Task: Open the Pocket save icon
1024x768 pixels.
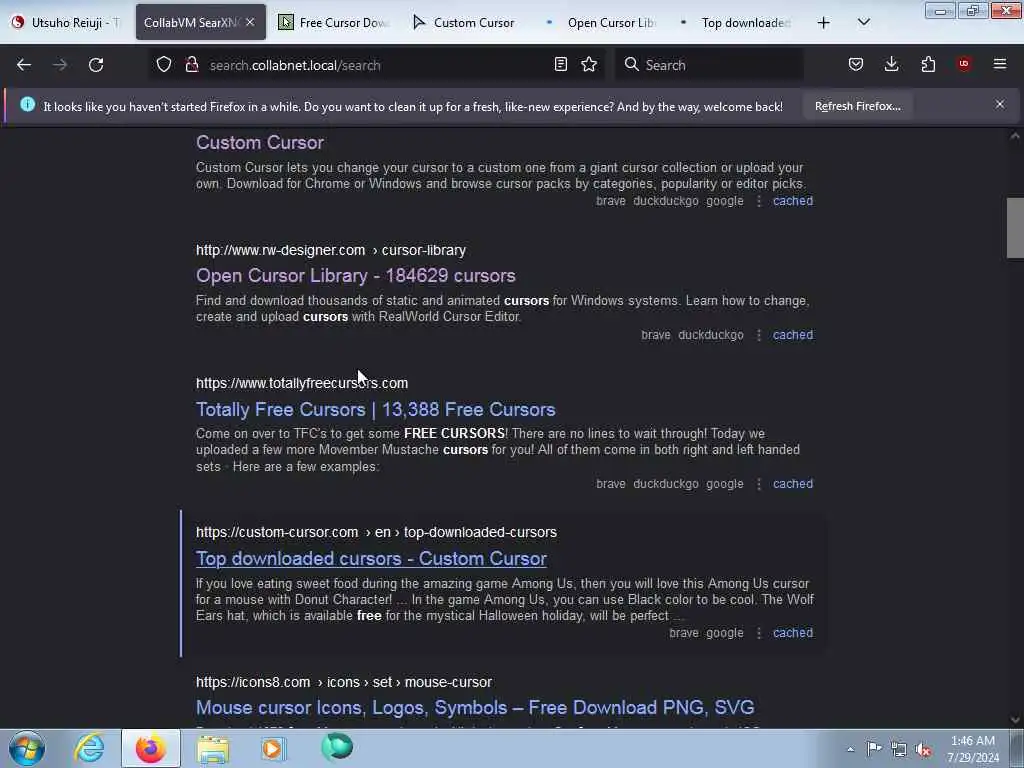Action: (x=856, y=65)
